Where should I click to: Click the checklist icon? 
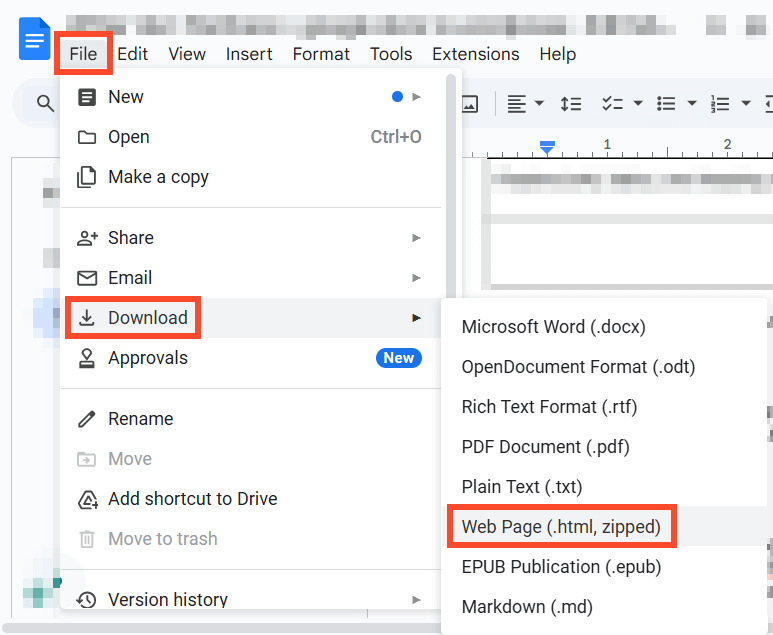click(x=612, y=104)
